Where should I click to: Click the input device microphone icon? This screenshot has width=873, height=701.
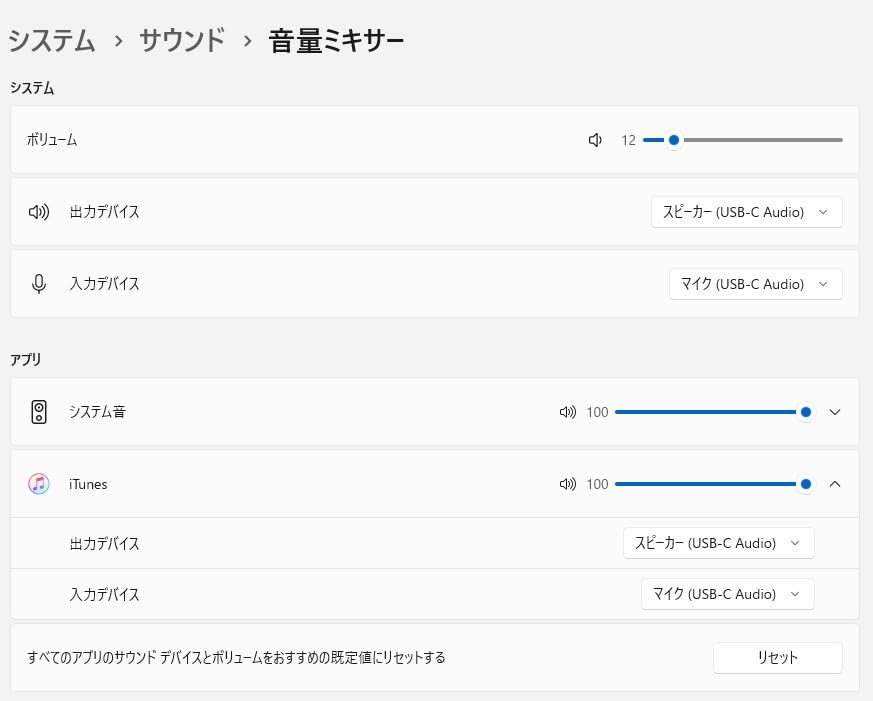tap(39, 284)
